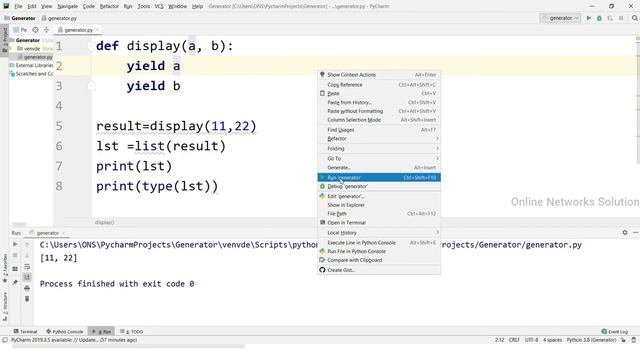Select Run 'generator' in context menu
The width and height of the screenshot is (640, 360).
379,178
